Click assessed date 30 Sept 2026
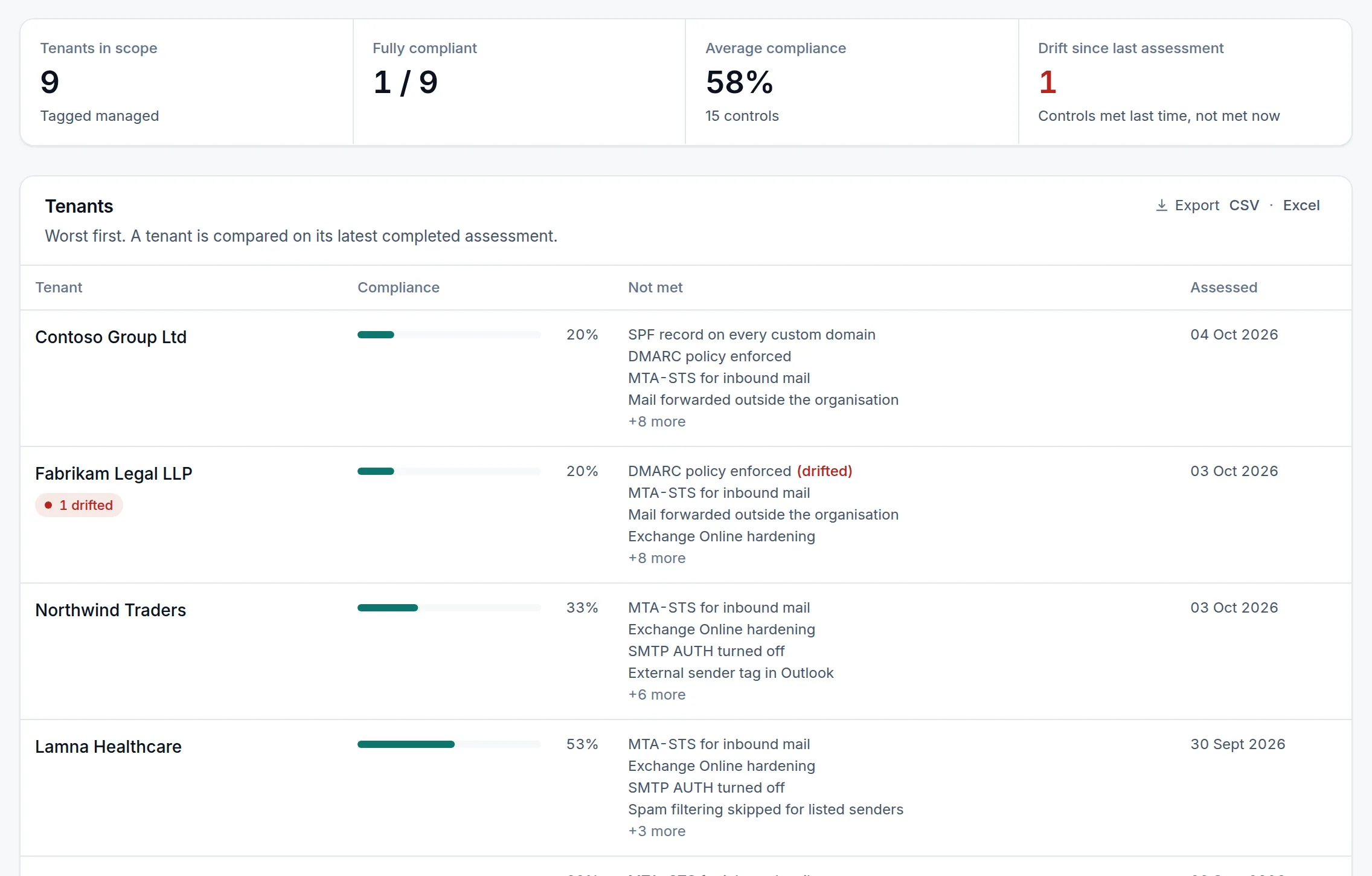 pos(1237,744)
